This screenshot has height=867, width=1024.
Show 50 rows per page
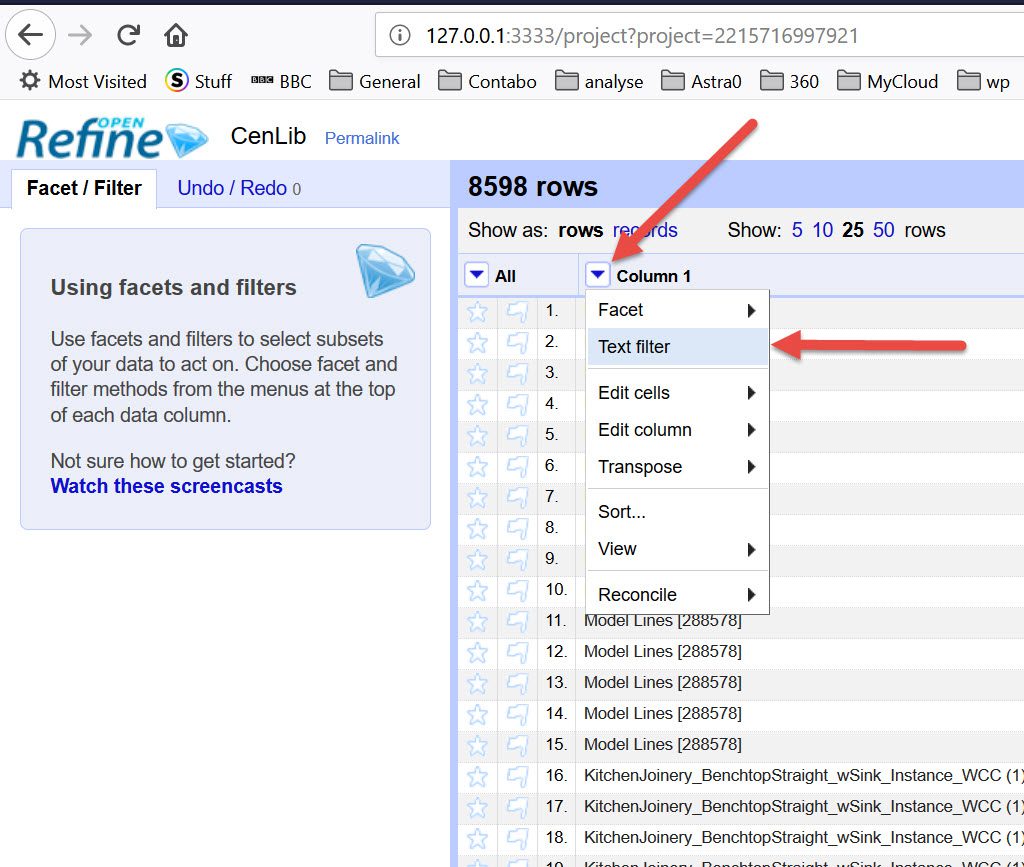[x=883, y=230]
